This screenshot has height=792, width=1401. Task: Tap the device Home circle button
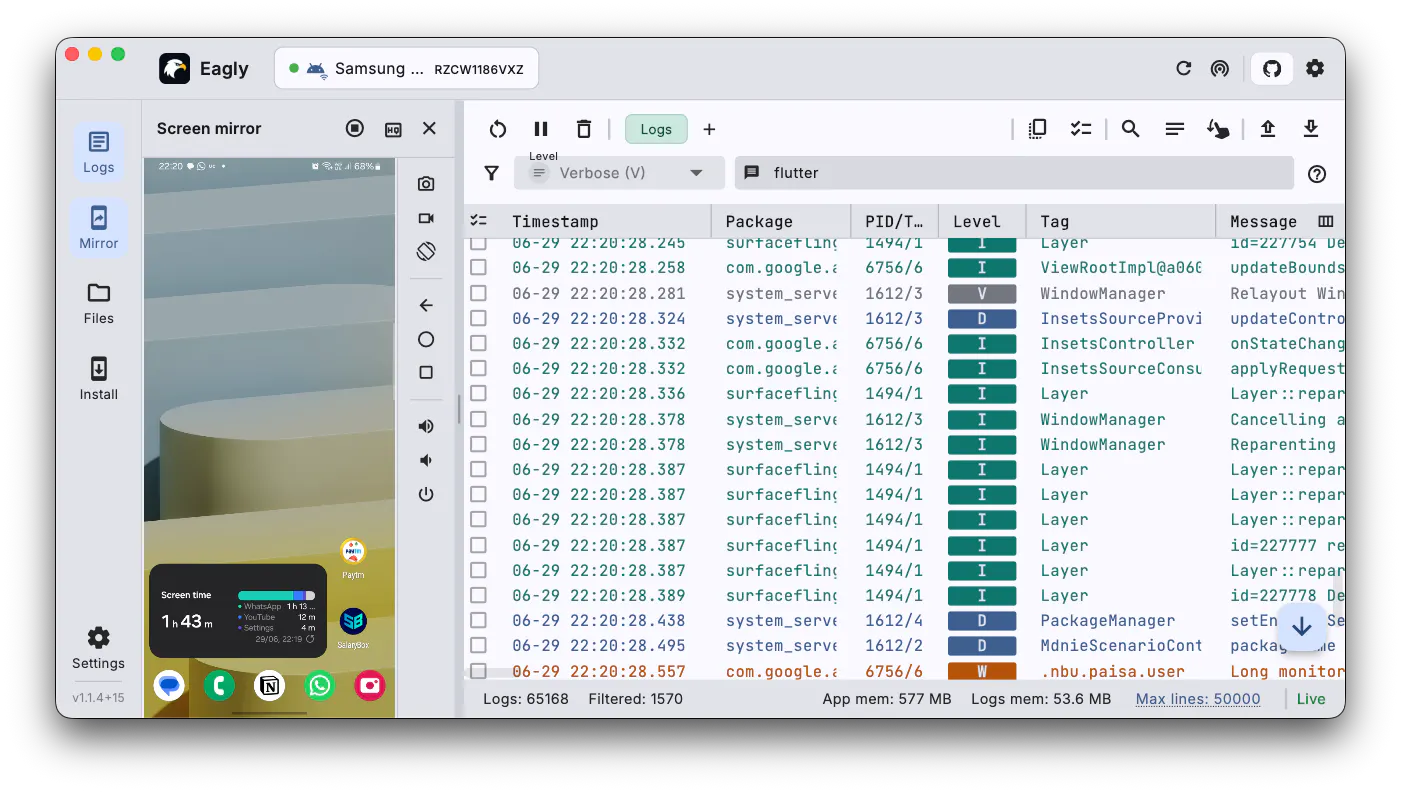click(x=426, y=339)
